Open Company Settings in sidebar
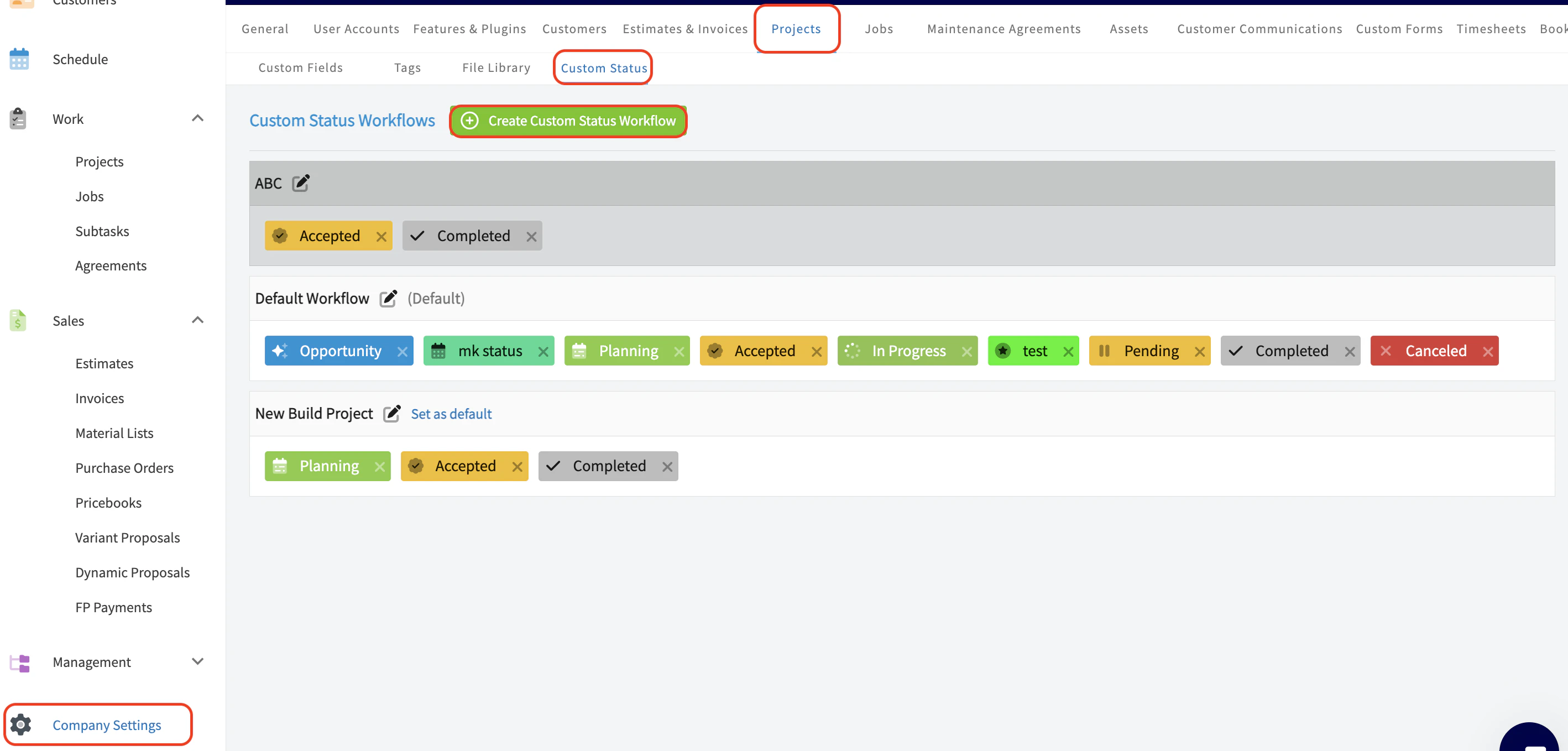The width and height of the screenshot is (1568, 751). tap(107, 725)
